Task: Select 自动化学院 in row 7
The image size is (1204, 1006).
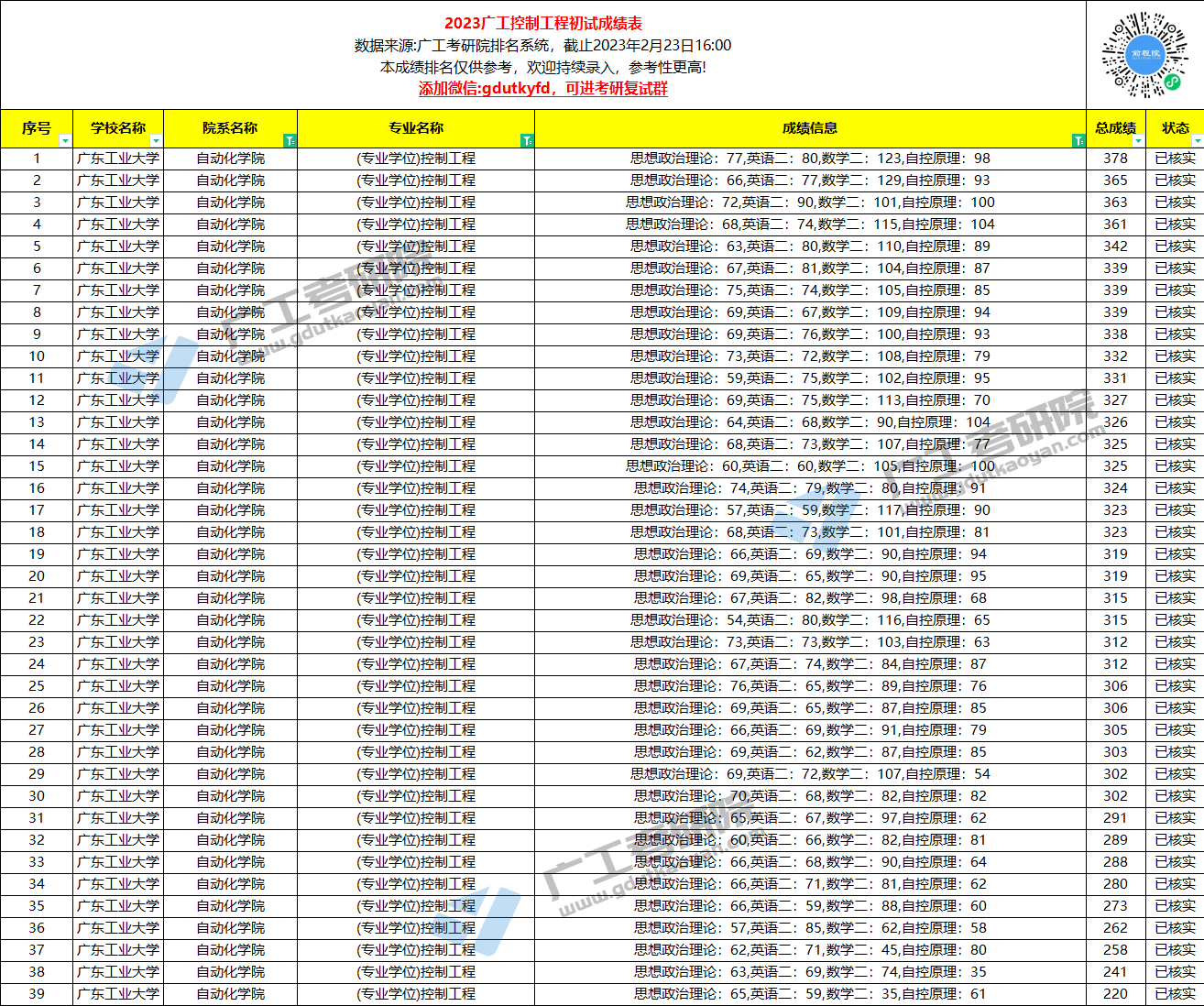Action: (230, 290)
